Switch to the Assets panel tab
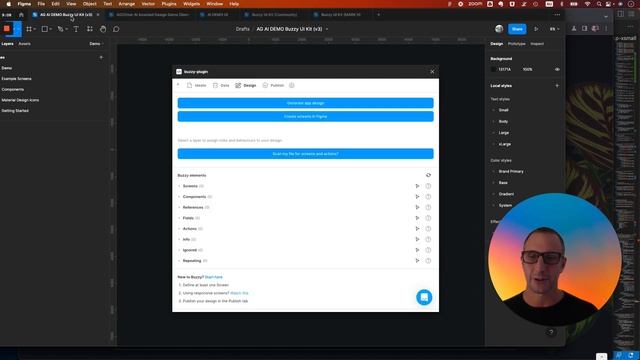The image size is (640, 360). point(24,44)
